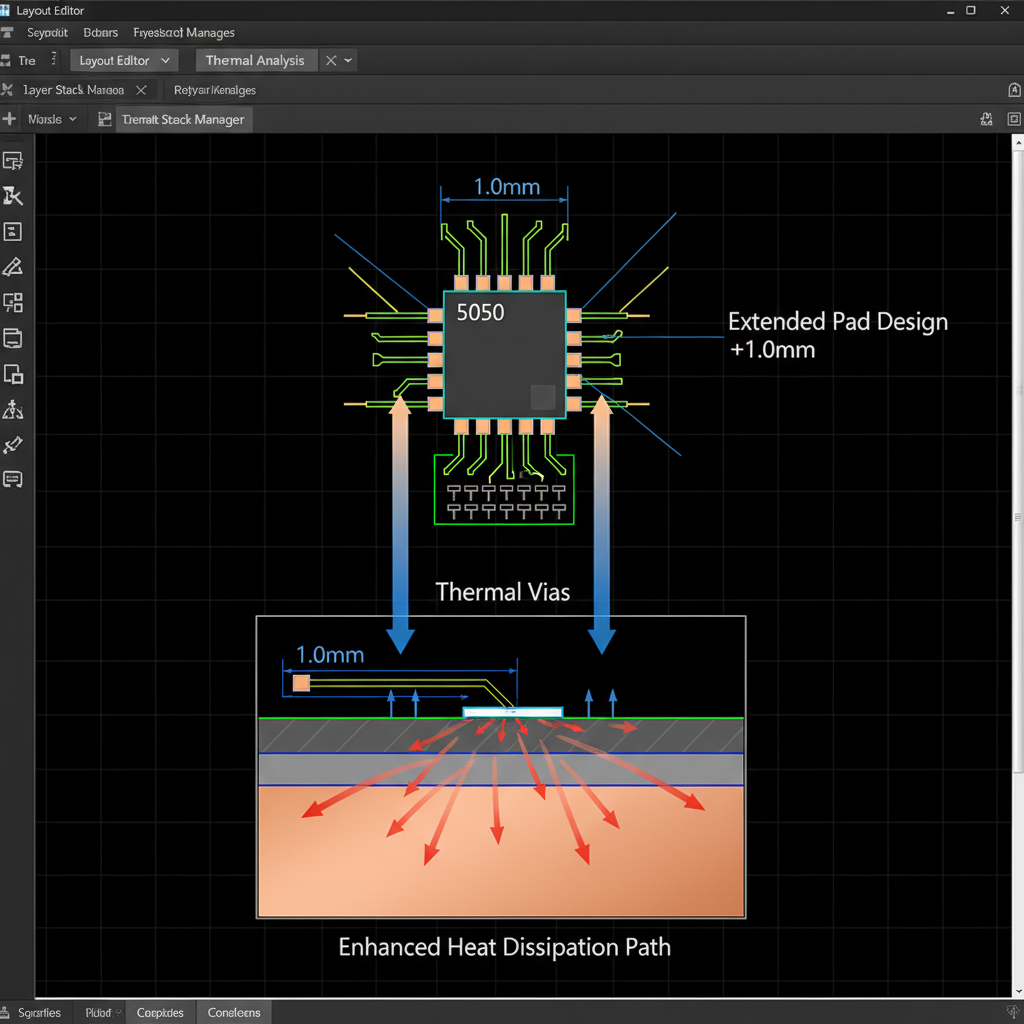Select the pencil edit tool in sidebar
1024x1024 pixels.
[13, 267]
